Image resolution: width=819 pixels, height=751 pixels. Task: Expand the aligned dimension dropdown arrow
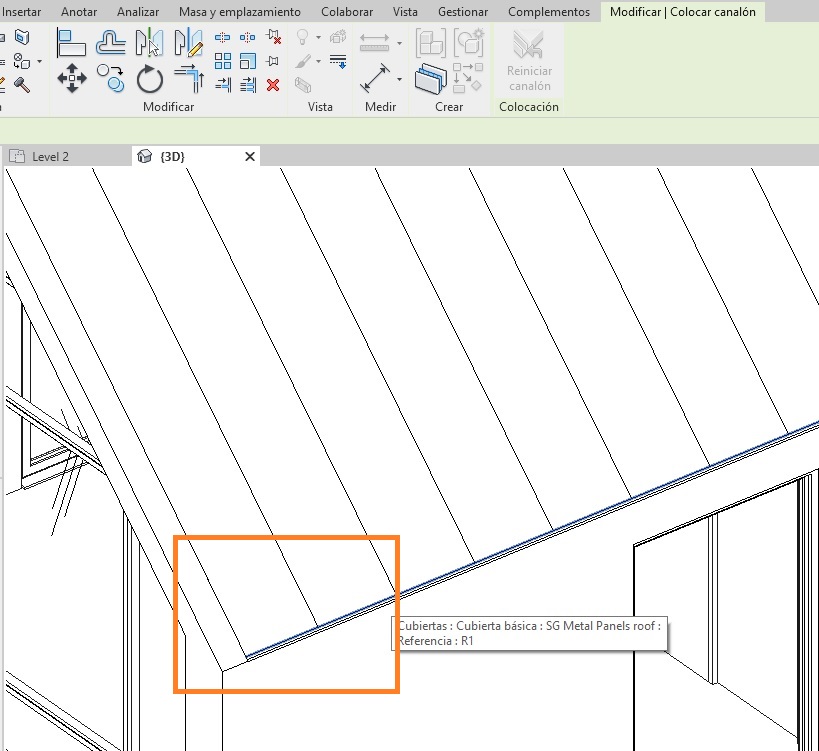[x=400, y=43]
